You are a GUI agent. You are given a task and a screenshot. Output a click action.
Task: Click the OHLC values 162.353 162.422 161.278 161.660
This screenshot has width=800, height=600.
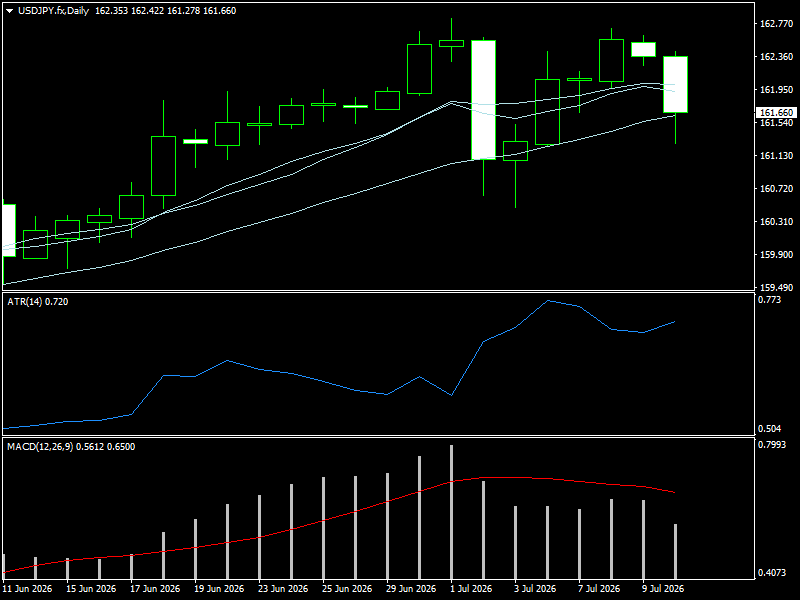(165, 11)
